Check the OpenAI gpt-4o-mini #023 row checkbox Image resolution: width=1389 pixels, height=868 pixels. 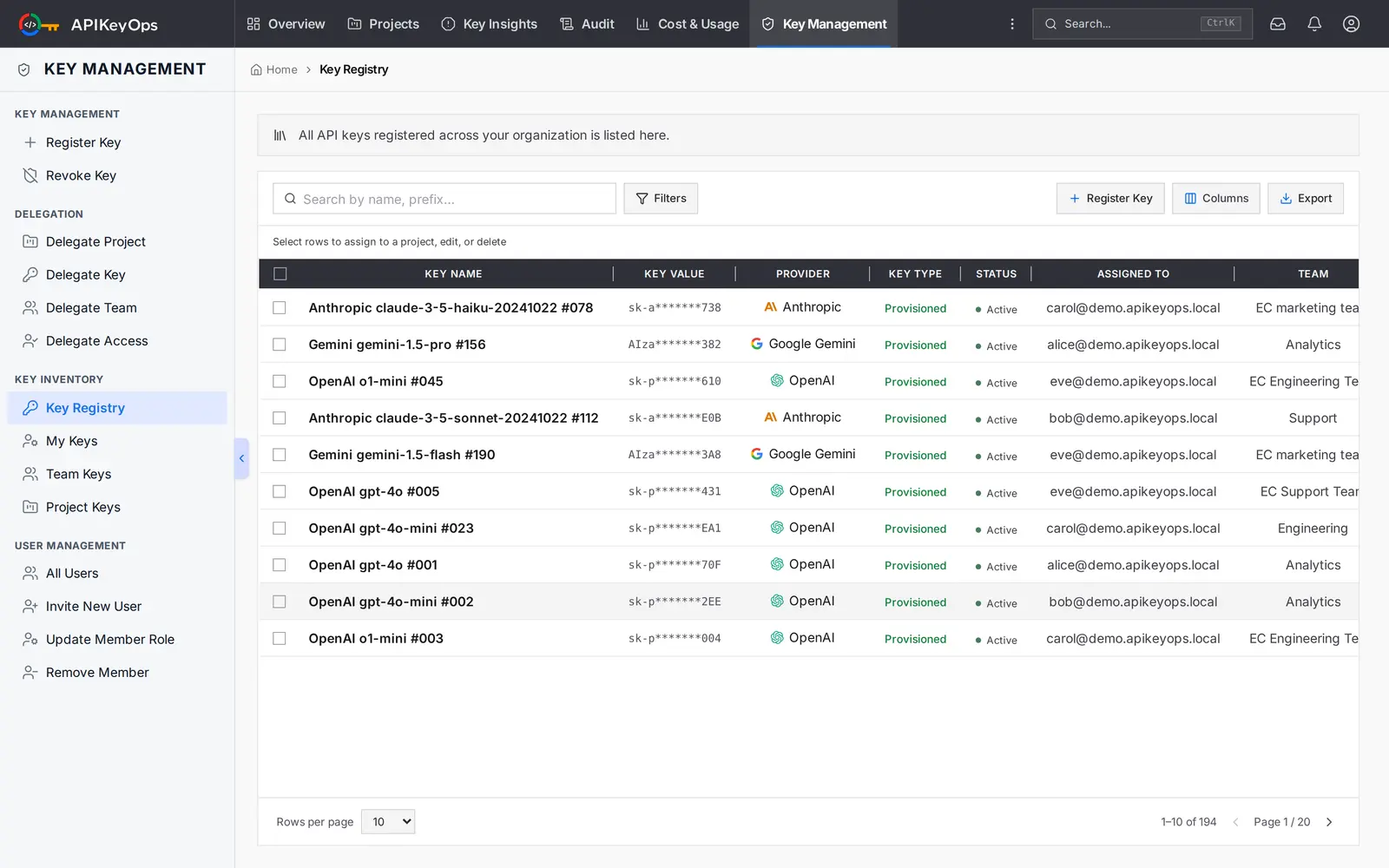point(280,528)
